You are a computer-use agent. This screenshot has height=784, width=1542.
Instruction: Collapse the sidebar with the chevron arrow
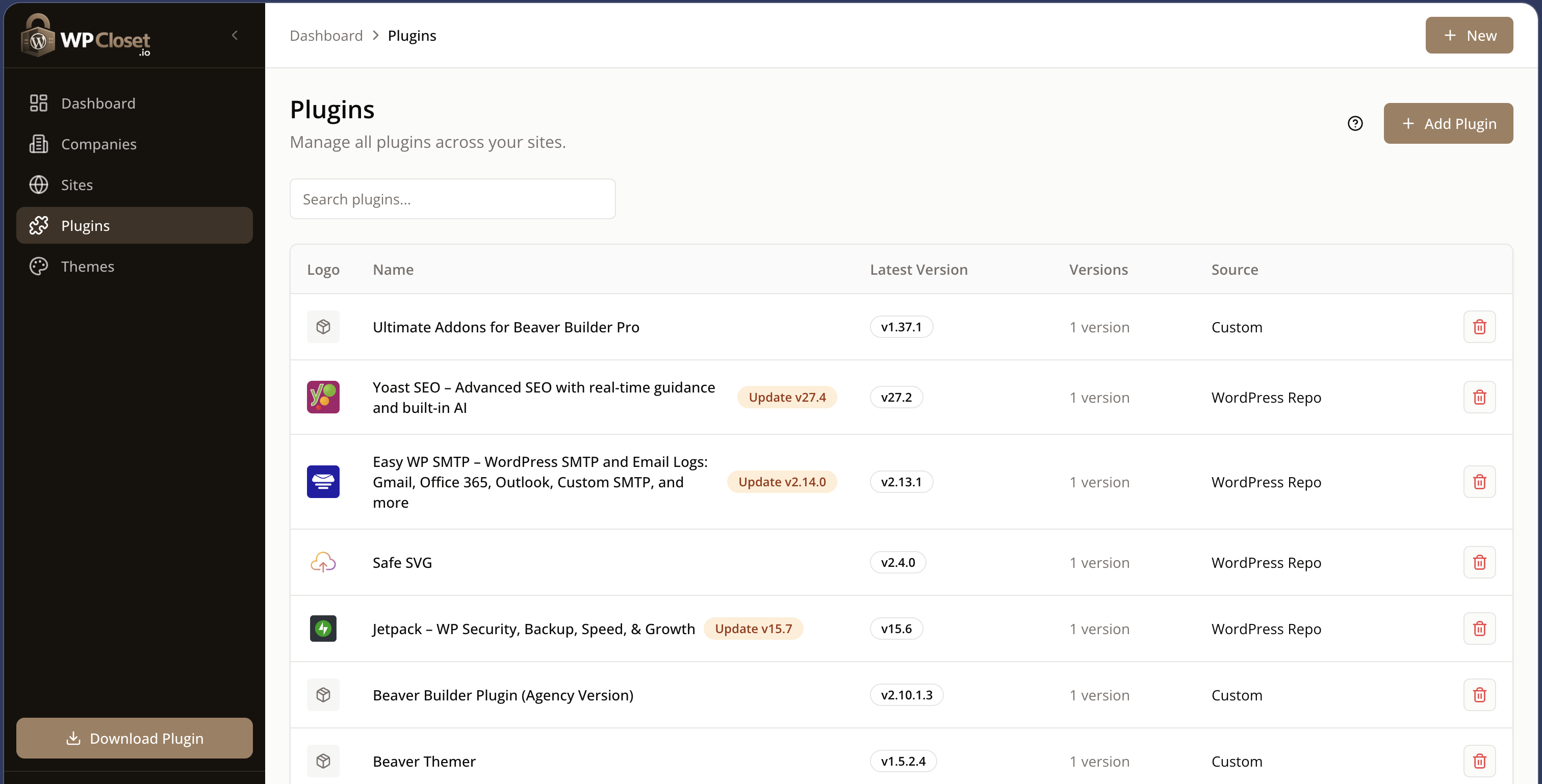point(235,35)
